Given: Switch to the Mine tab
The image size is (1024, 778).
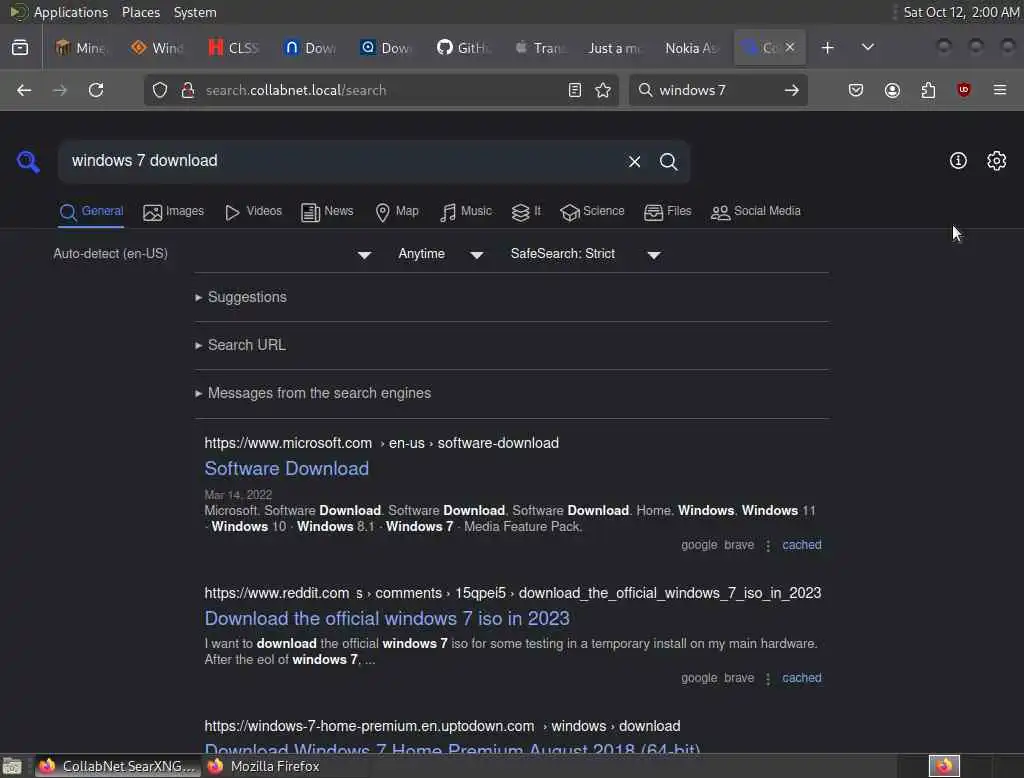Looking at the screenshot, I should coord(81,48).
